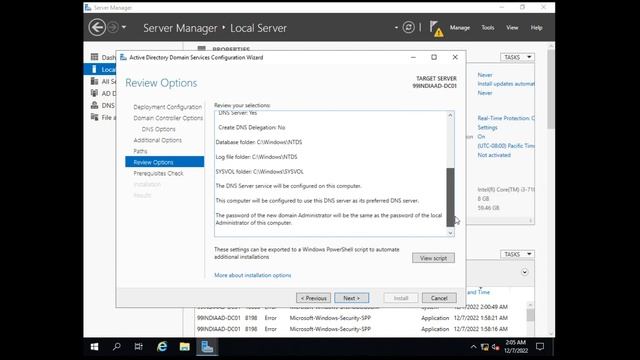The width and height of the screenshot is (640, 360).
Task: Click the review selections scrollbar thumb
Action: pos(450,197)
